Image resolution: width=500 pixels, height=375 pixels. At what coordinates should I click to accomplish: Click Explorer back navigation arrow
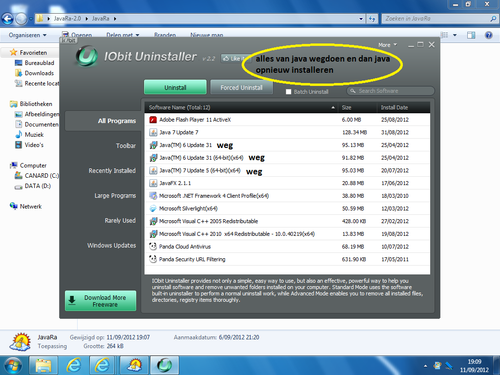[7, 19]
